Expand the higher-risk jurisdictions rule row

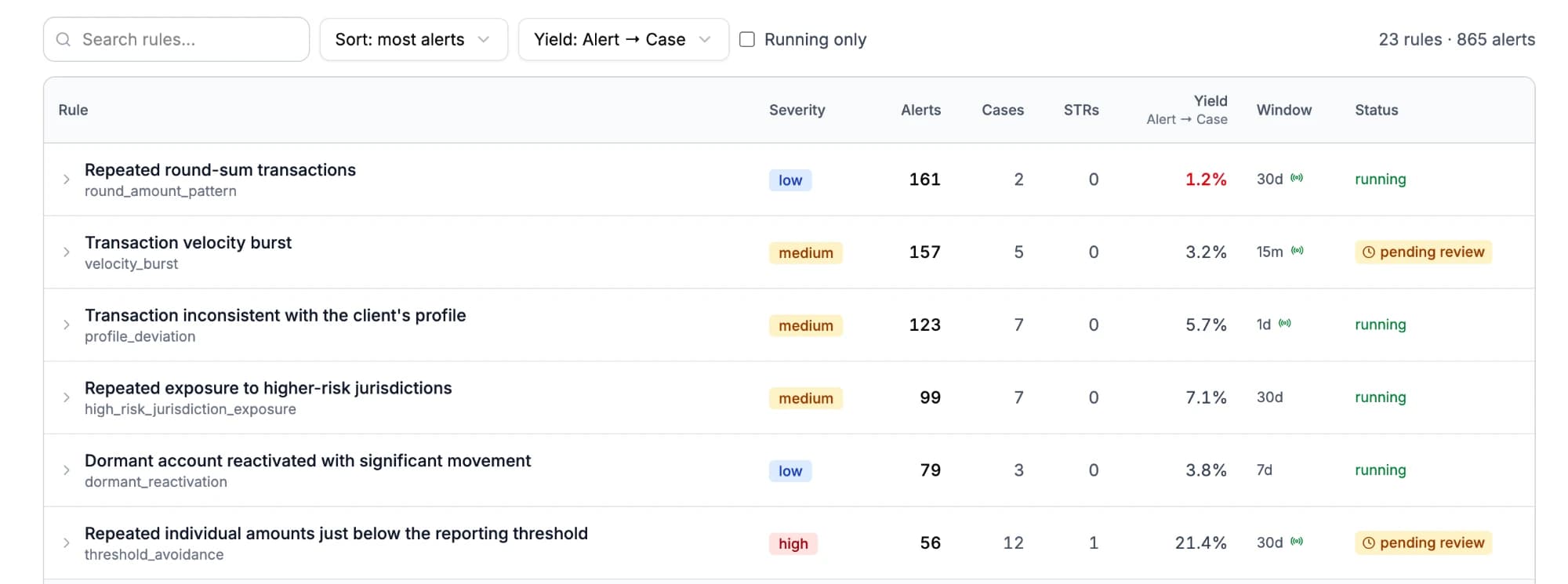[x=67, y=397]
